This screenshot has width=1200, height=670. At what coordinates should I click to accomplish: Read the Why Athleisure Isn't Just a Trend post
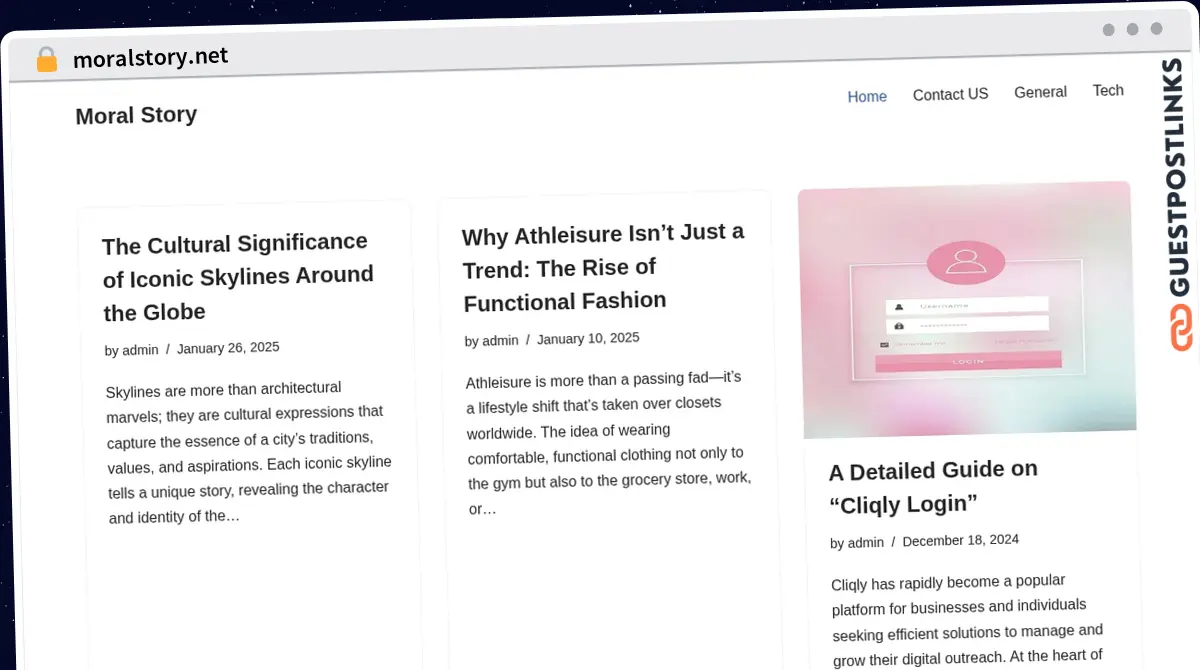point(603,267)
